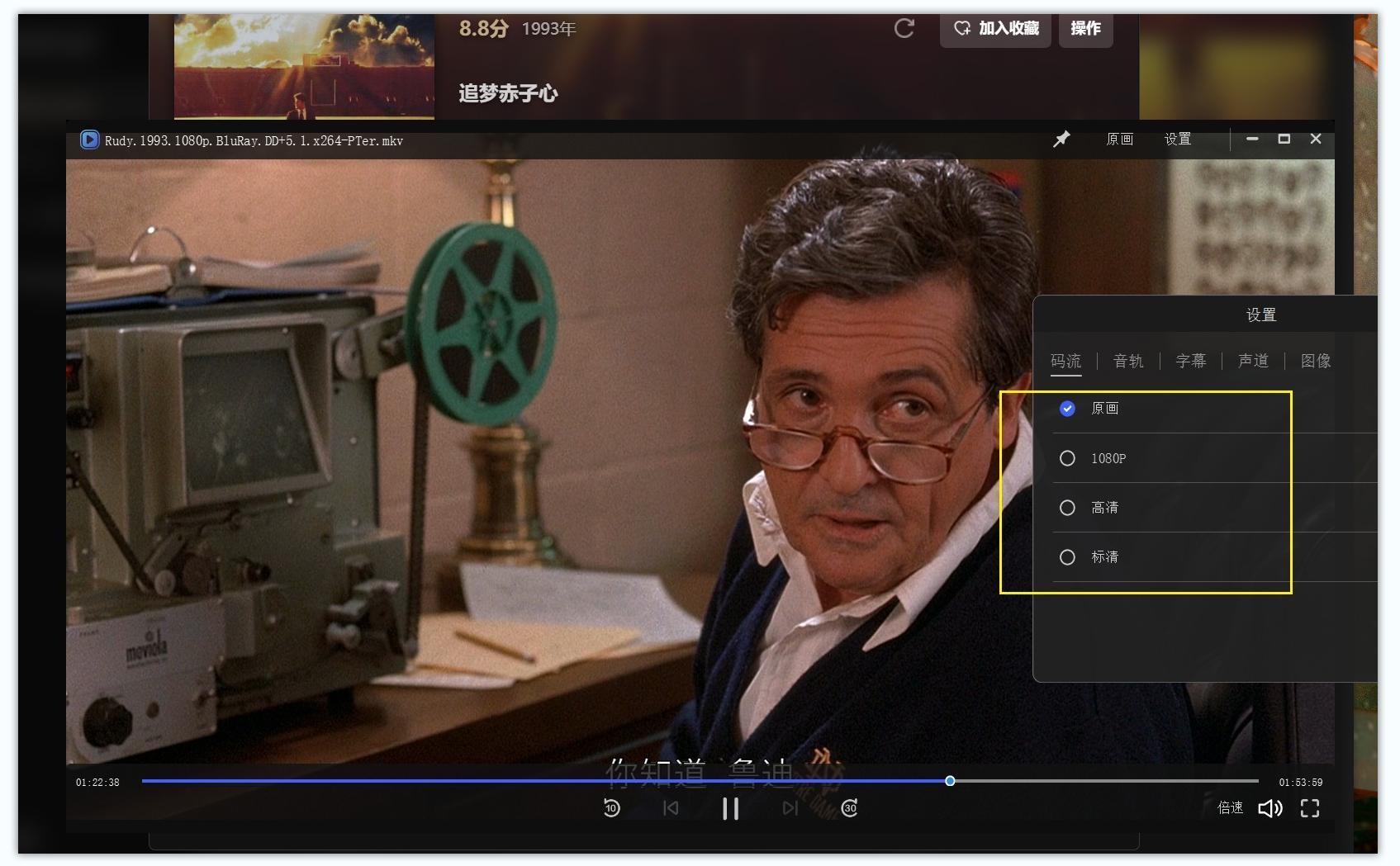Go to previous track
1400x866 pixels.
click(671, 808)
